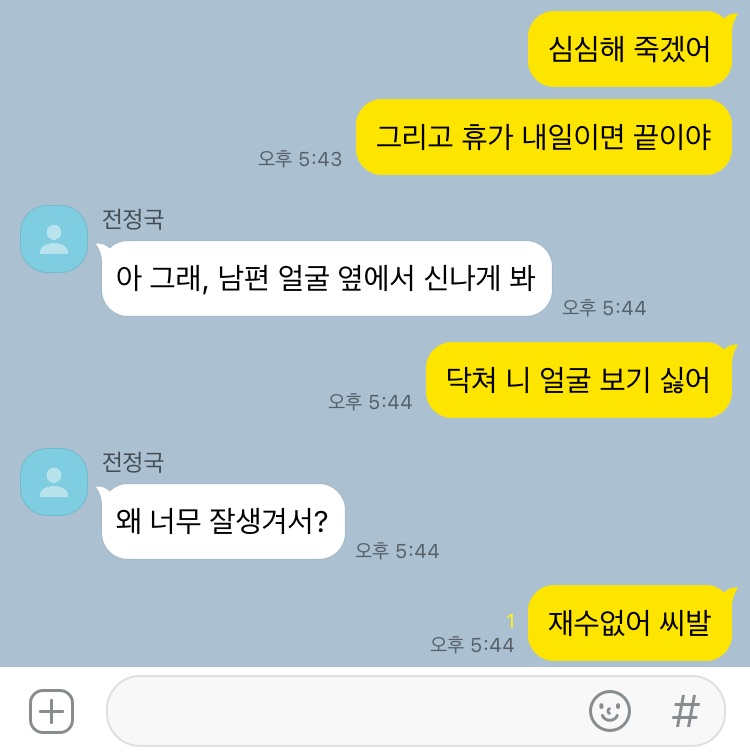Select the '아 그래, 남편 얼굴' white bubble
This screenshot has width=750, height=755.
coord(325,278)
